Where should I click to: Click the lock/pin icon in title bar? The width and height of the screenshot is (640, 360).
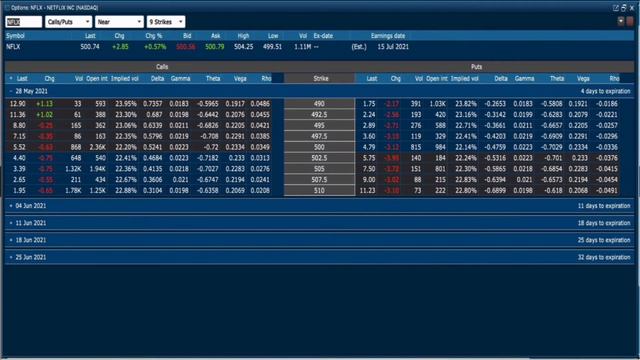[x=624, y=8]
